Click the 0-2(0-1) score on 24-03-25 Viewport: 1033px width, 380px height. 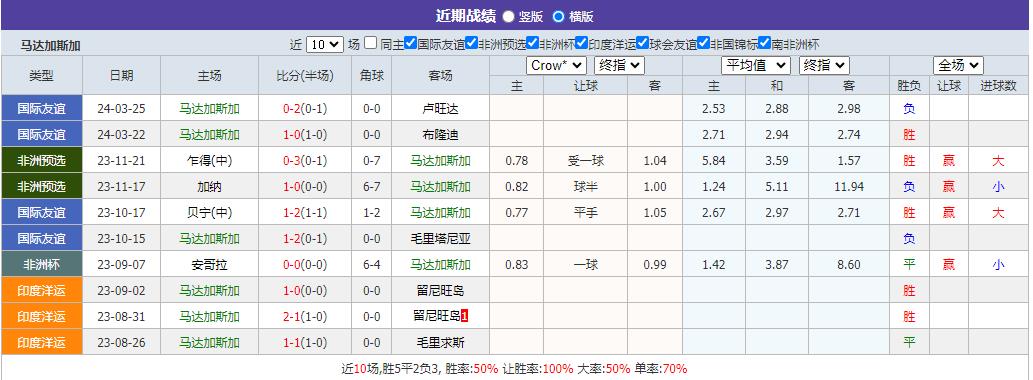[305, 109]
